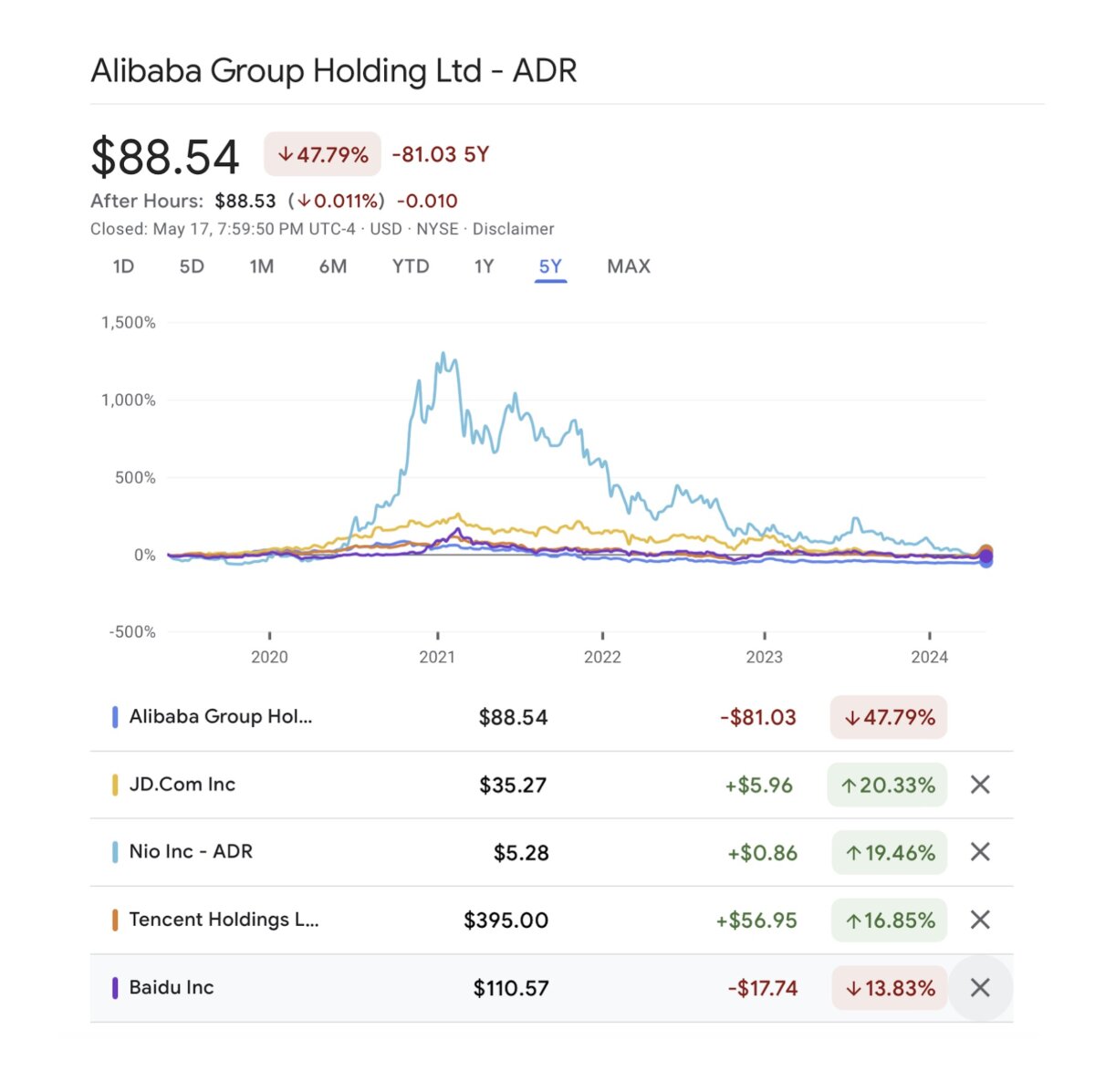Remove Nio Inc - ADR comparison
Screen dimensions: 1095x1092
pos(980,852)
